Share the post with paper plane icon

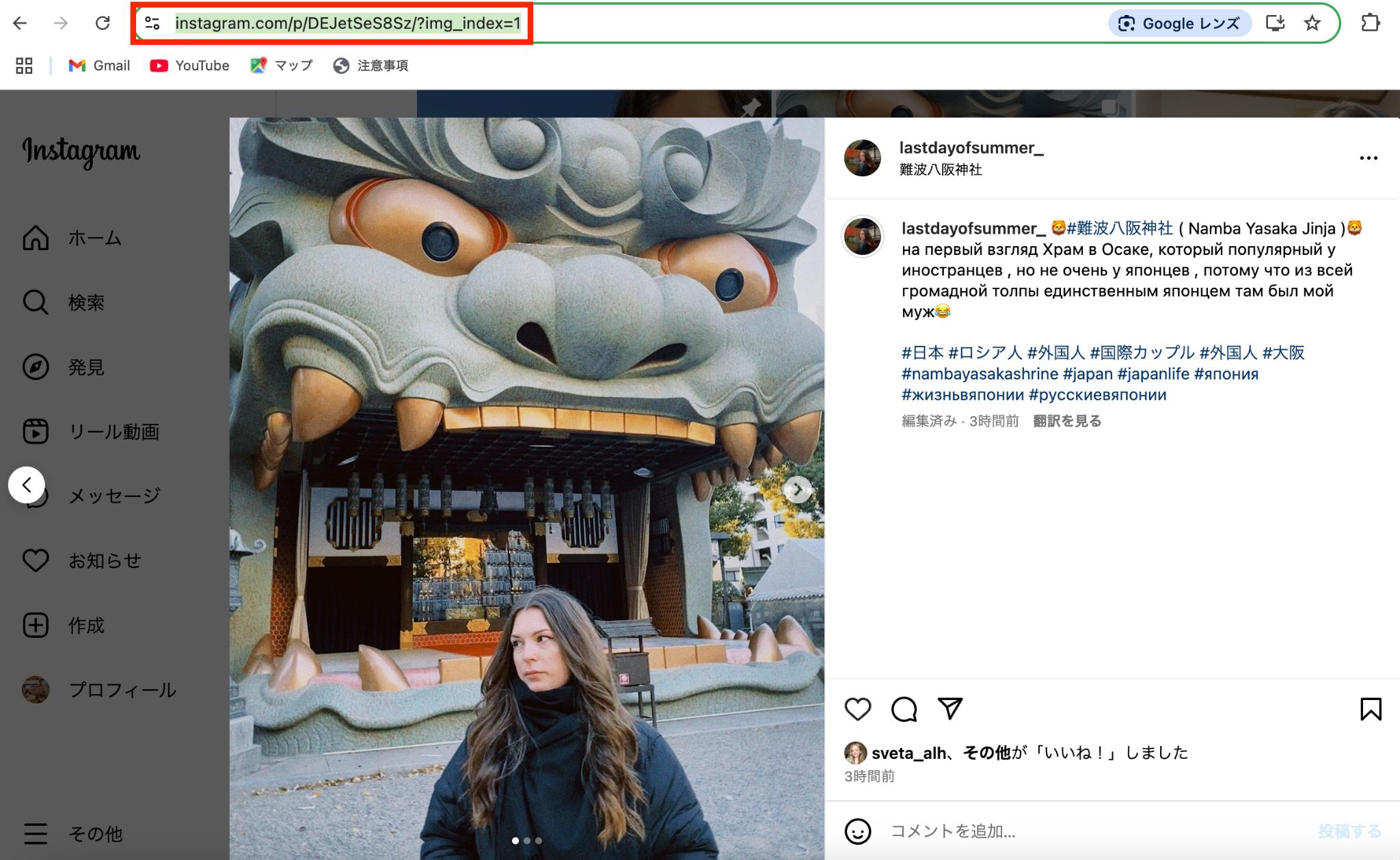tap(950, 709)
